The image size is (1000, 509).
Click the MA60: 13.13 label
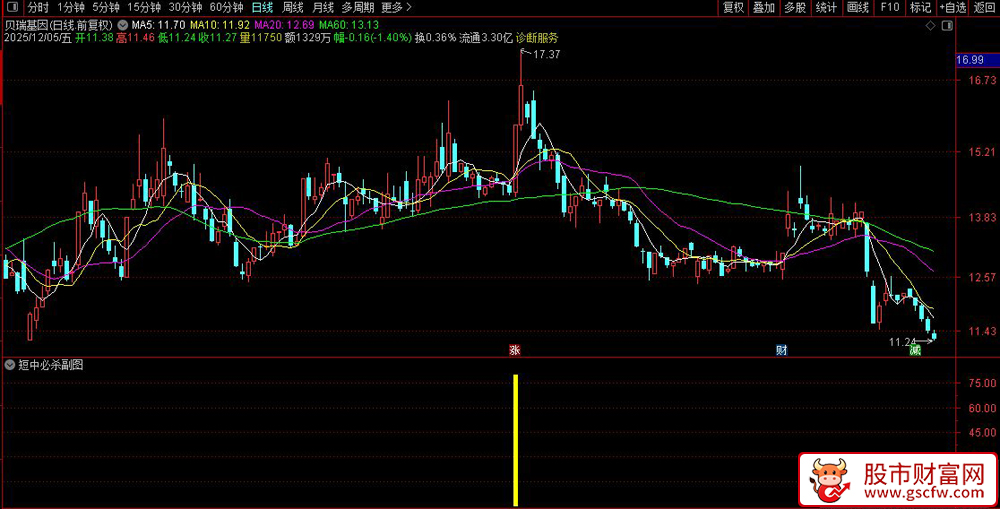(x=349, y=26)
